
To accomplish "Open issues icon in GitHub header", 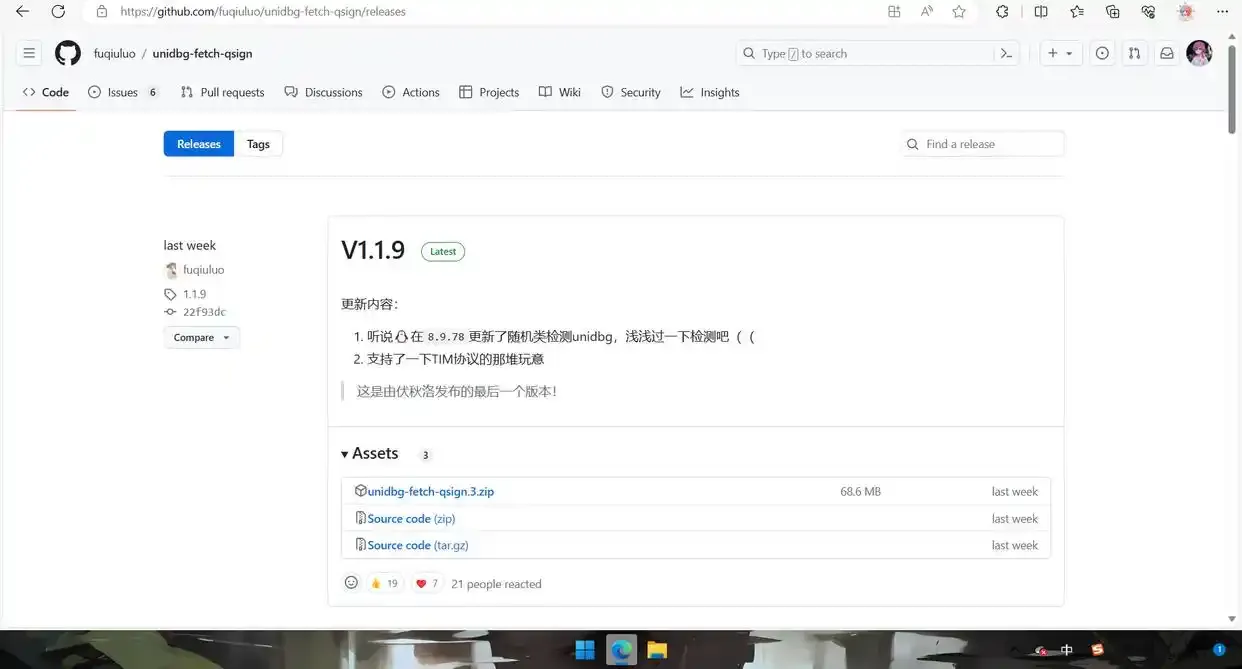I will click(1102, 53).
